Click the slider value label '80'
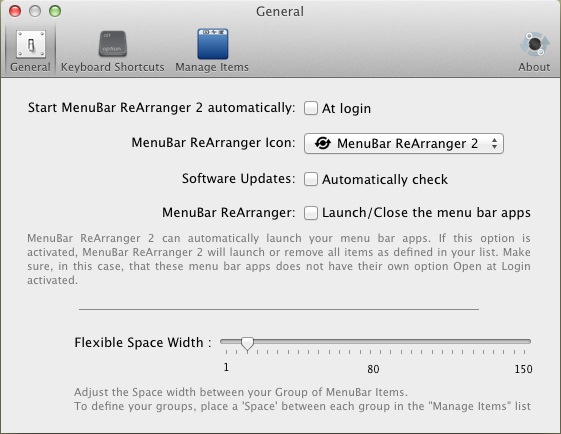 373,369
